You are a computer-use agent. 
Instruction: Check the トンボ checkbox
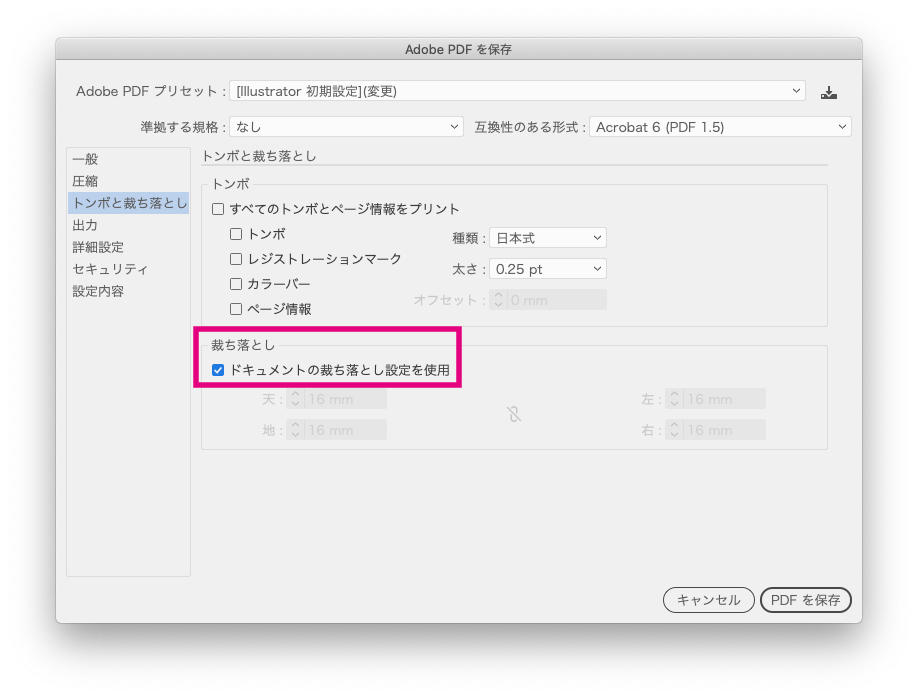click(x=236, y=234)
